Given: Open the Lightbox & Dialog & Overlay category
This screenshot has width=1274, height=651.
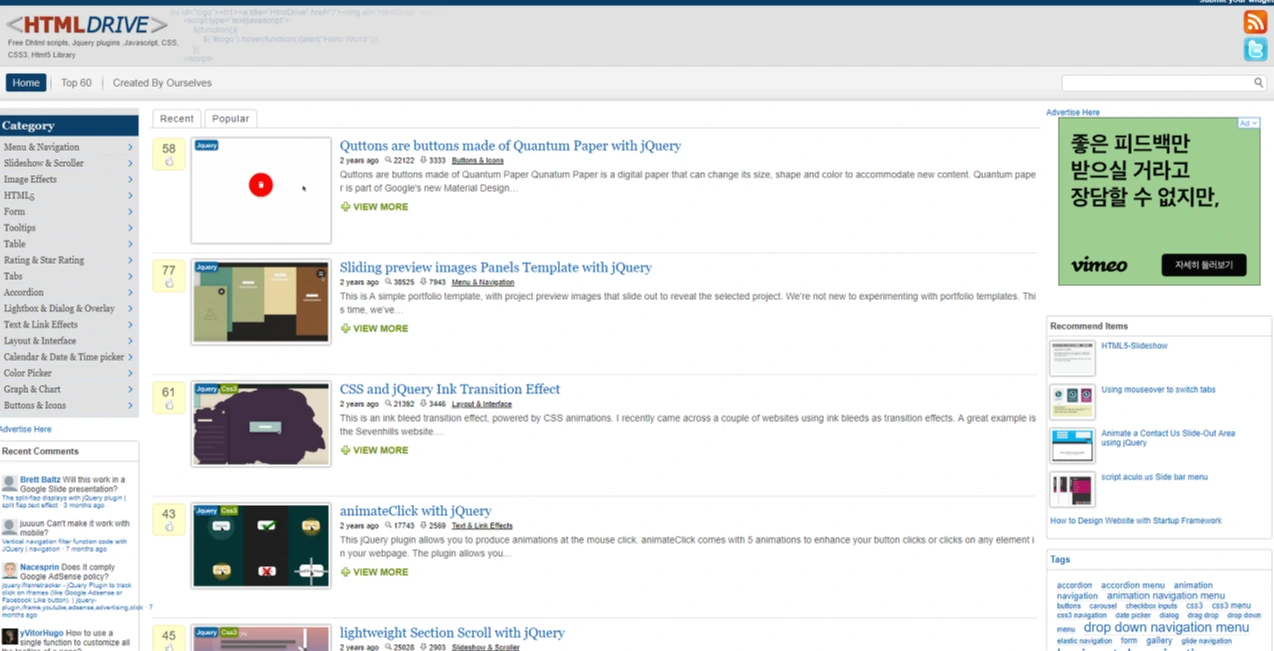Looking at the screenshot, I should [x=59, y=309].
